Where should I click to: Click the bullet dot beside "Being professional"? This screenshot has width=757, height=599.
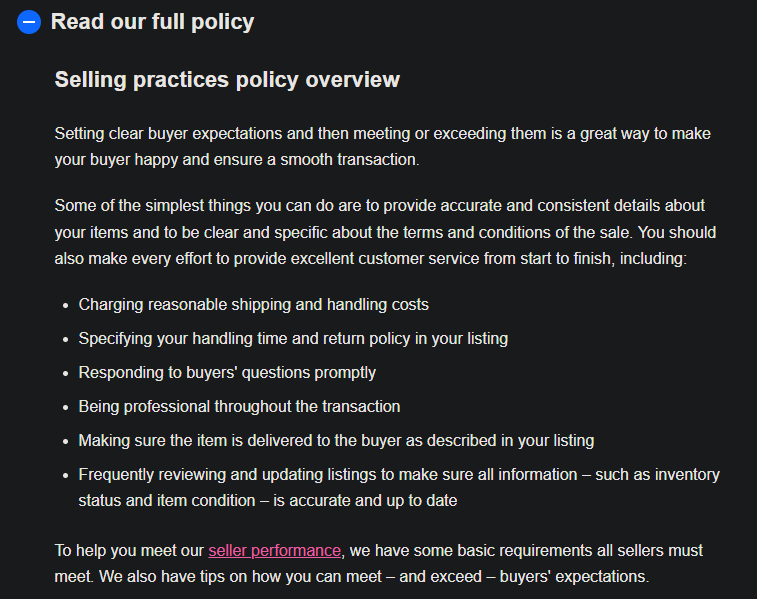click(66, 407)
